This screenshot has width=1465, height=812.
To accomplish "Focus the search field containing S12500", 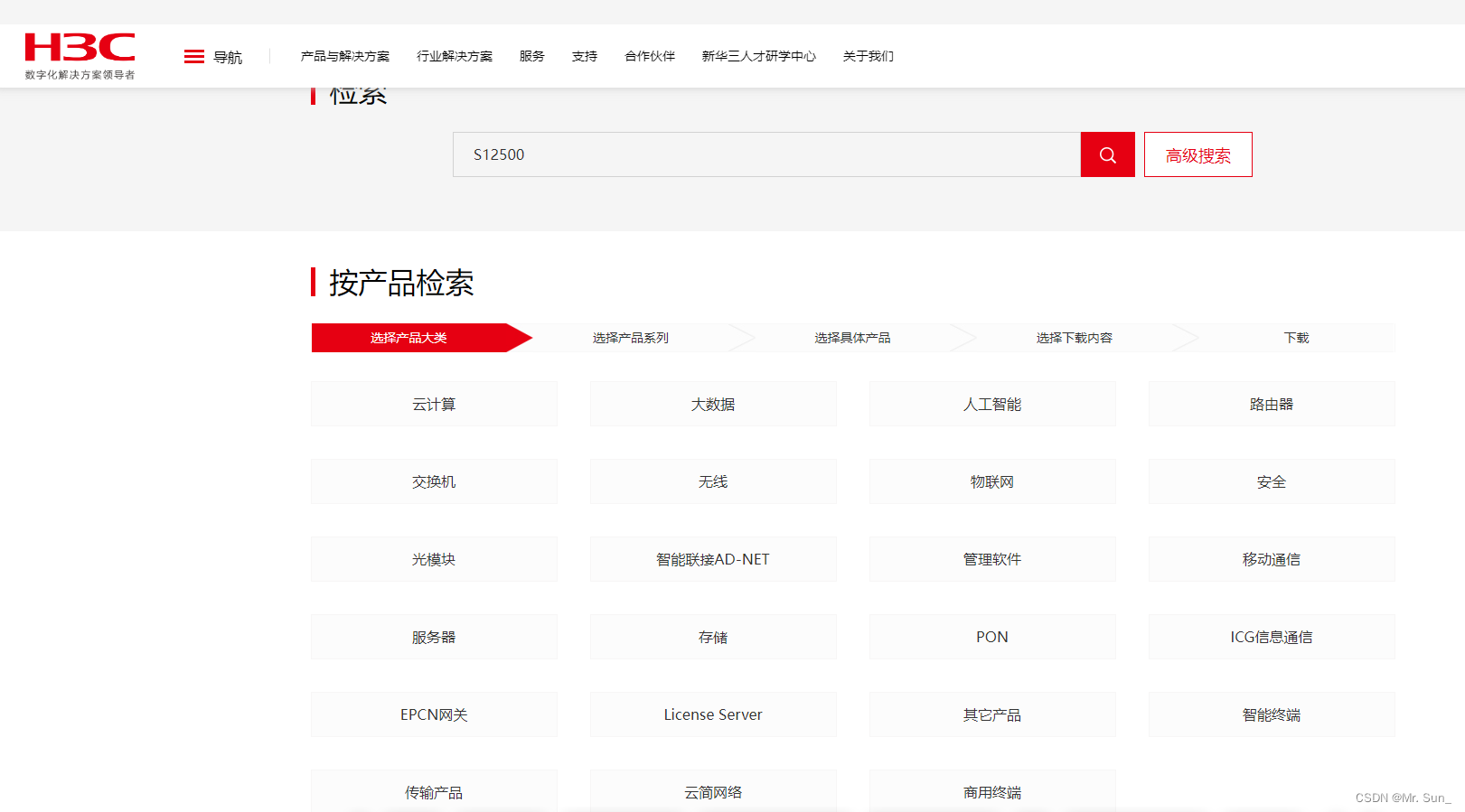I will [766, 154].
